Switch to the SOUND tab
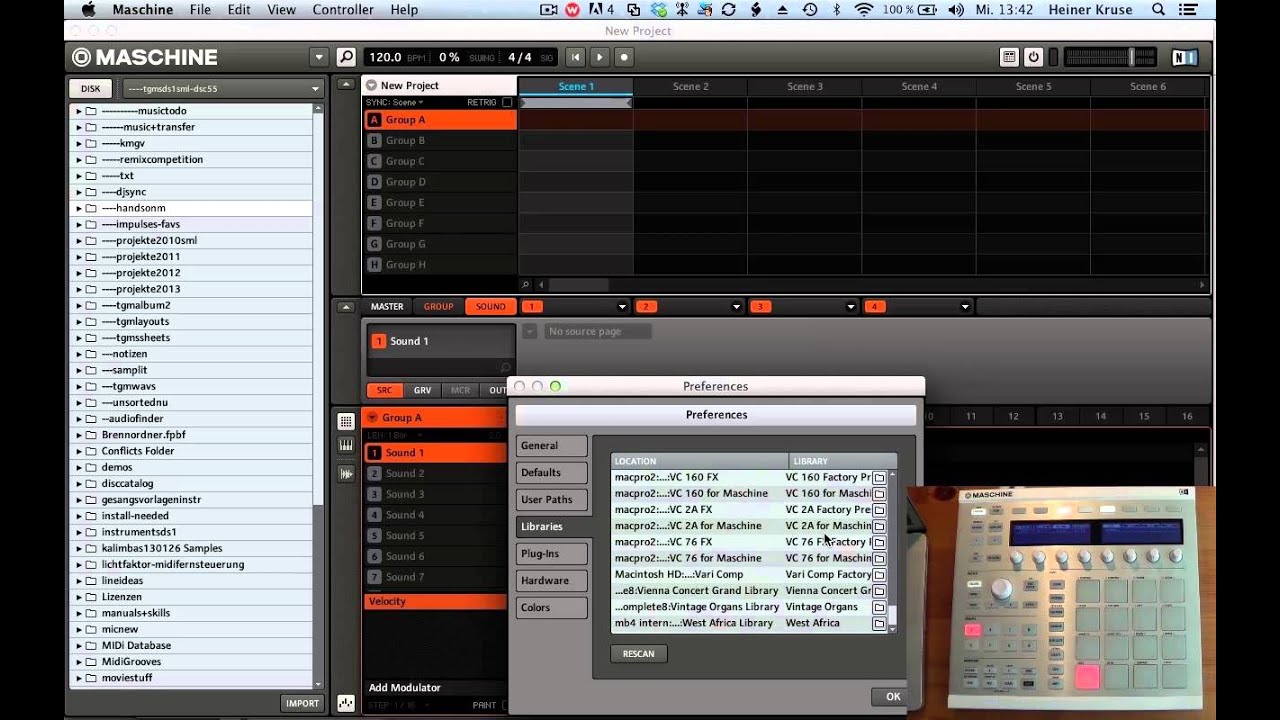The height and width of the screenshot is (720, 1280). (490, 307)
